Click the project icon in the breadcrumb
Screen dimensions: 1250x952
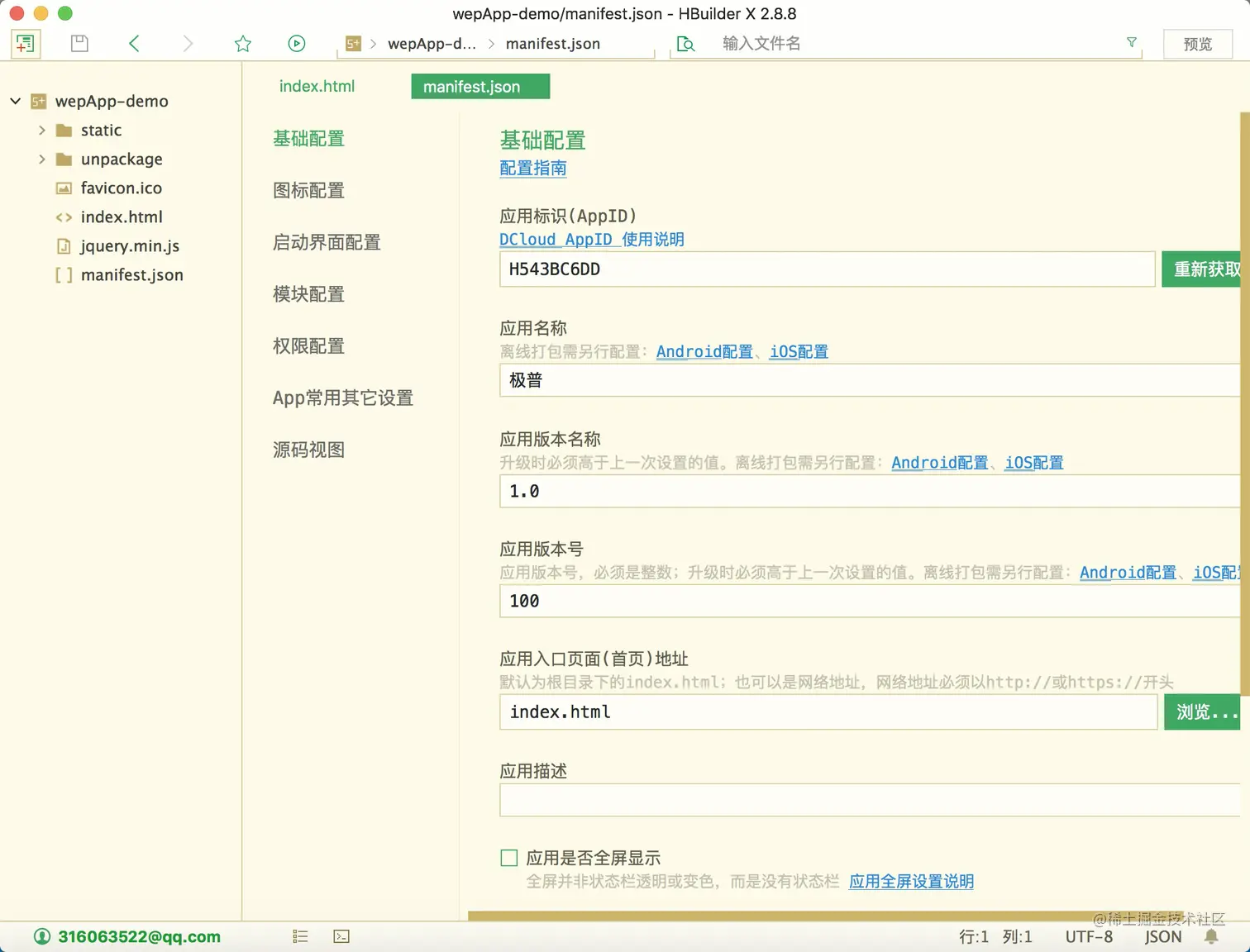[353, 44]
